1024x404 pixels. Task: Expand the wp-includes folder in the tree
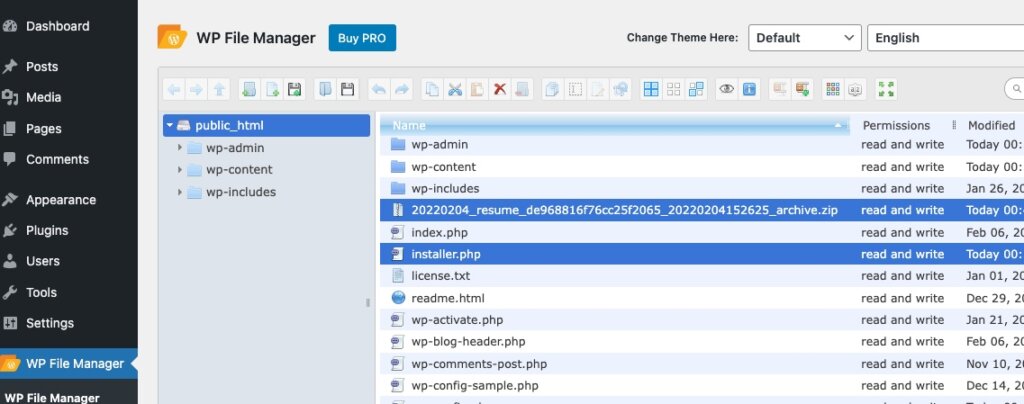pos(180,192)
